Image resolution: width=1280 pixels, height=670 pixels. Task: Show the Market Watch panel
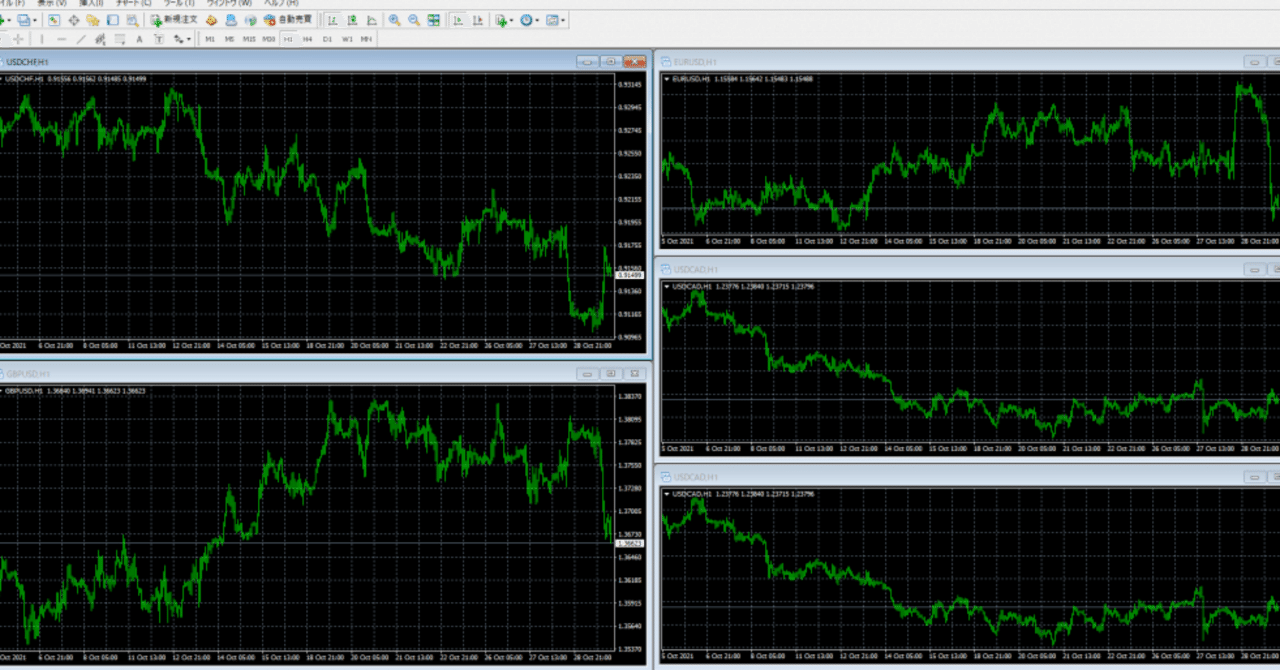54,20
